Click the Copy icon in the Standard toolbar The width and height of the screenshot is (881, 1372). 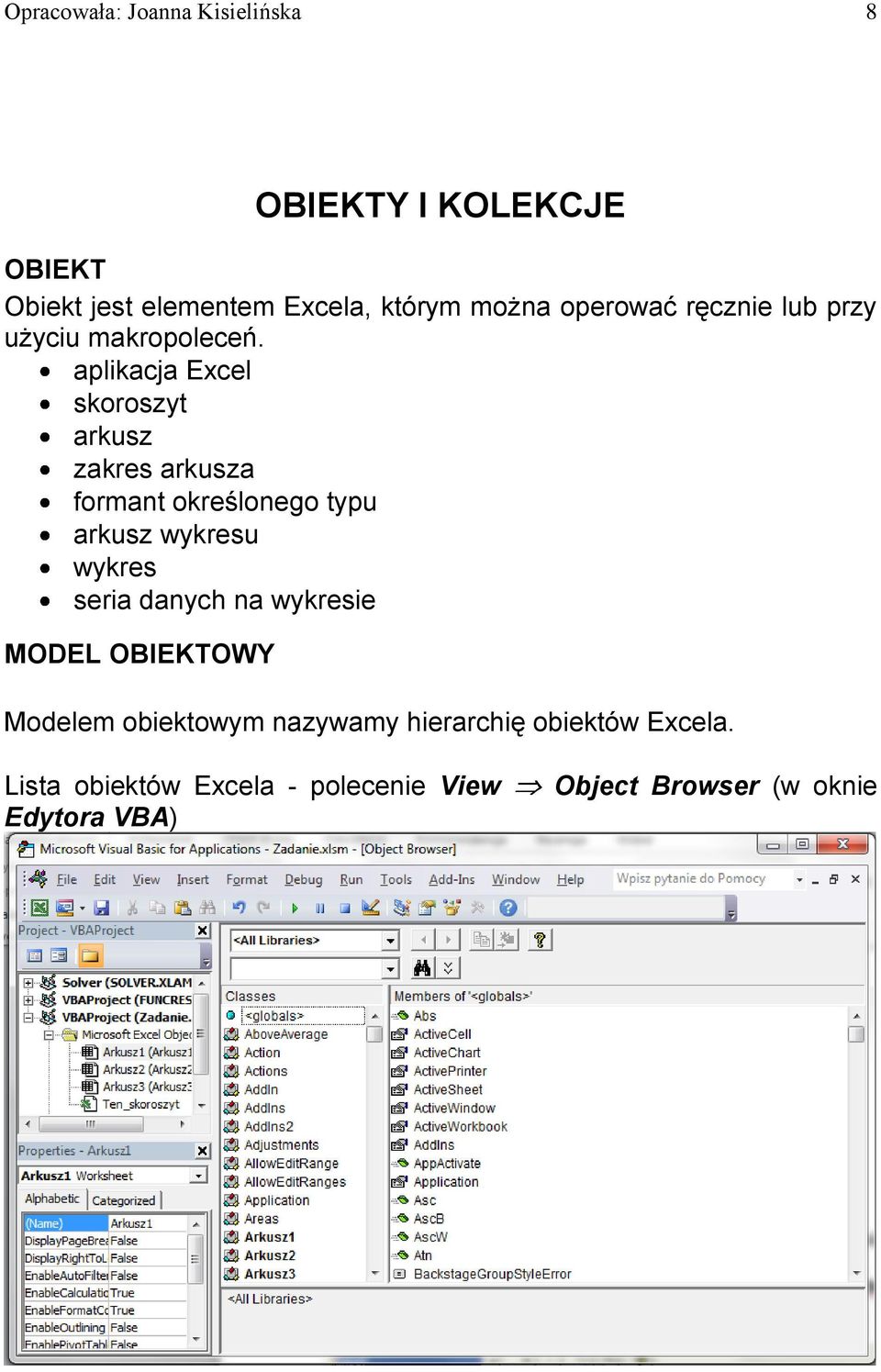(x=157, y=908)
